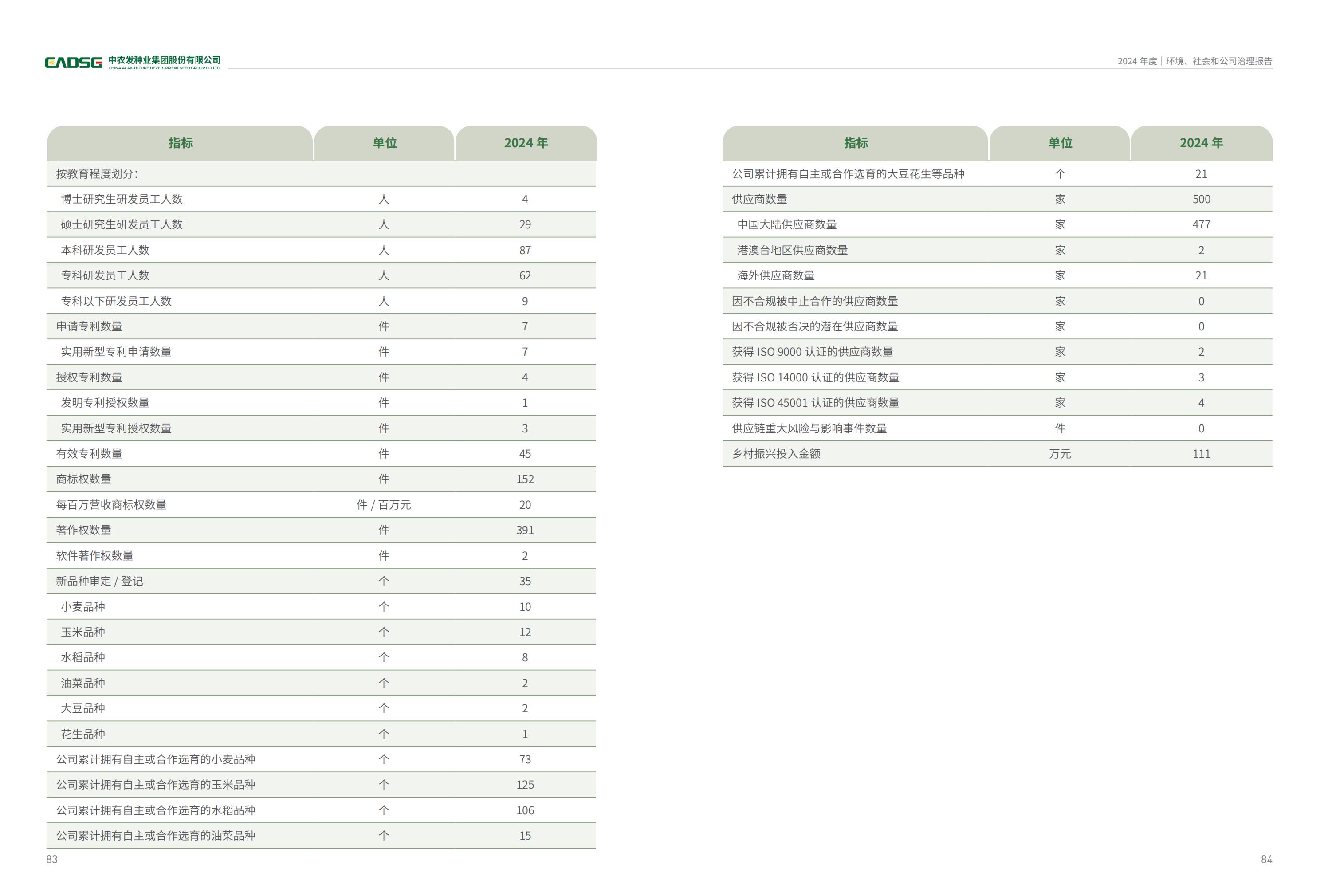Viewport: 1320px width, 896px height.
Task: Click the left table '指标' column header
Action: [x=181, y=143]
